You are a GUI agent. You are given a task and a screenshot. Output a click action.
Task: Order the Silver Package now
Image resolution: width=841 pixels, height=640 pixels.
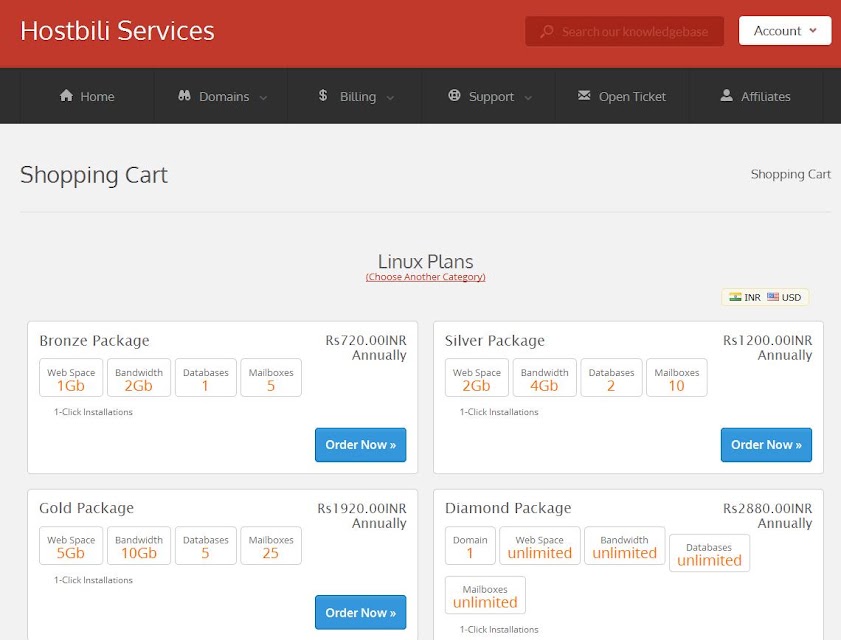coord(766,445)
